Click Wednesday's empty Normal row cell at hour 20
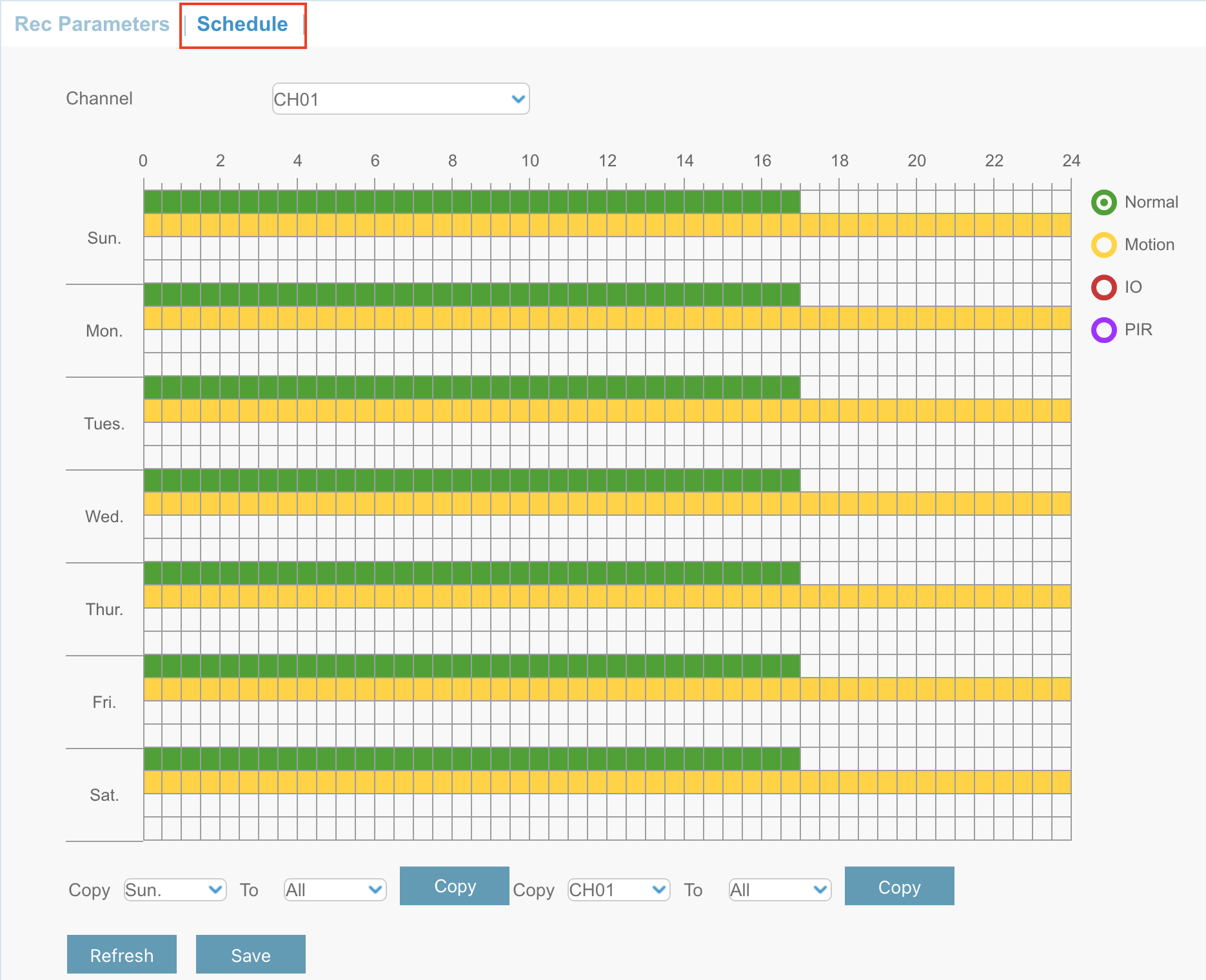The width and height of the screenshot is (1206, 980). (926, 480)
